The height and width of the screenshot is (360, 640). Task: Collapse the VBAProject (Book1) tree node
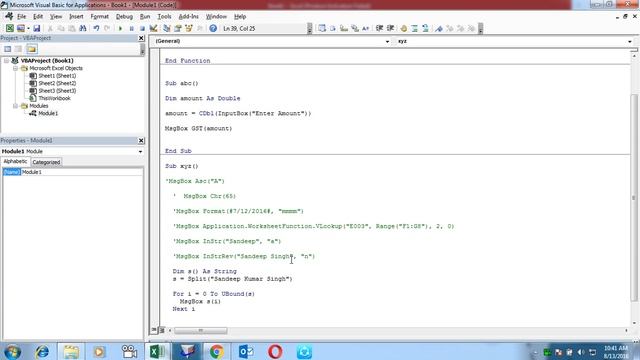click(x=6, y=60)
